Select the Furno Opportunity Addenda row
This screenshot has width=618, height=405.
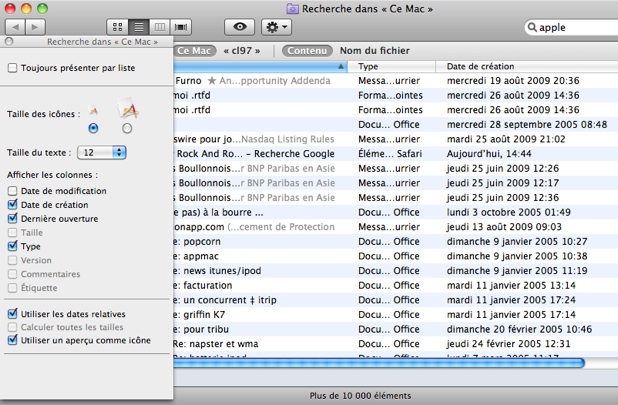tap(395, 81)
